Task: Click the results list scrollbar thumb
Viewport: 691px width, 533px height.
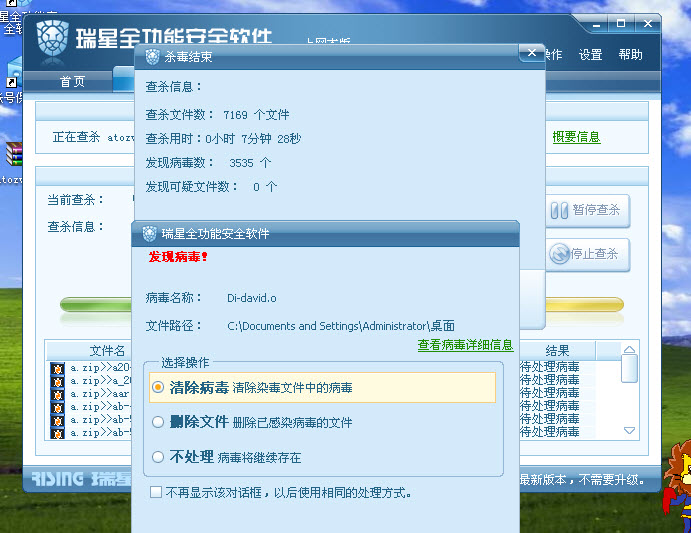Action: coord(629,368)
